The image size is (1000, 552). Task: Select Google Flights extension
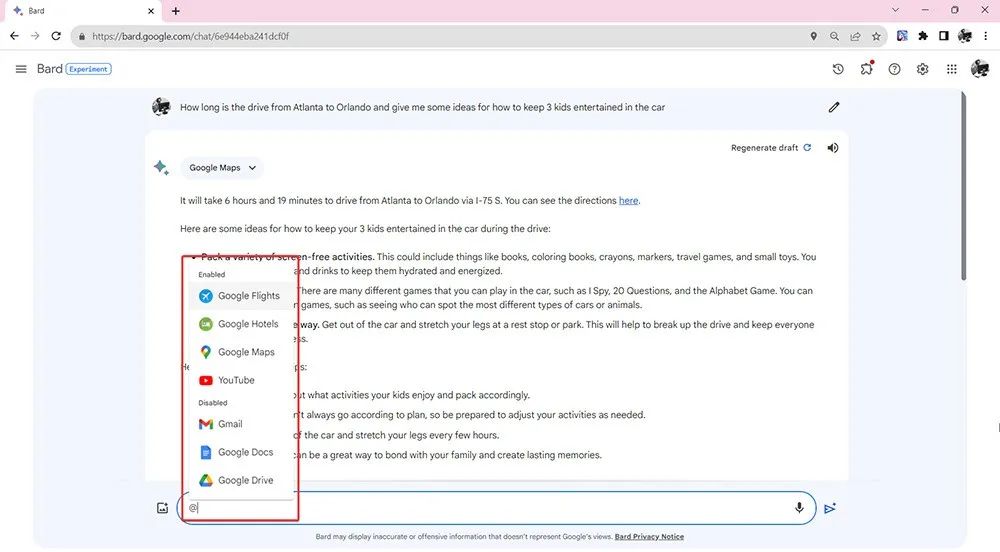click(x=241, y=296)
